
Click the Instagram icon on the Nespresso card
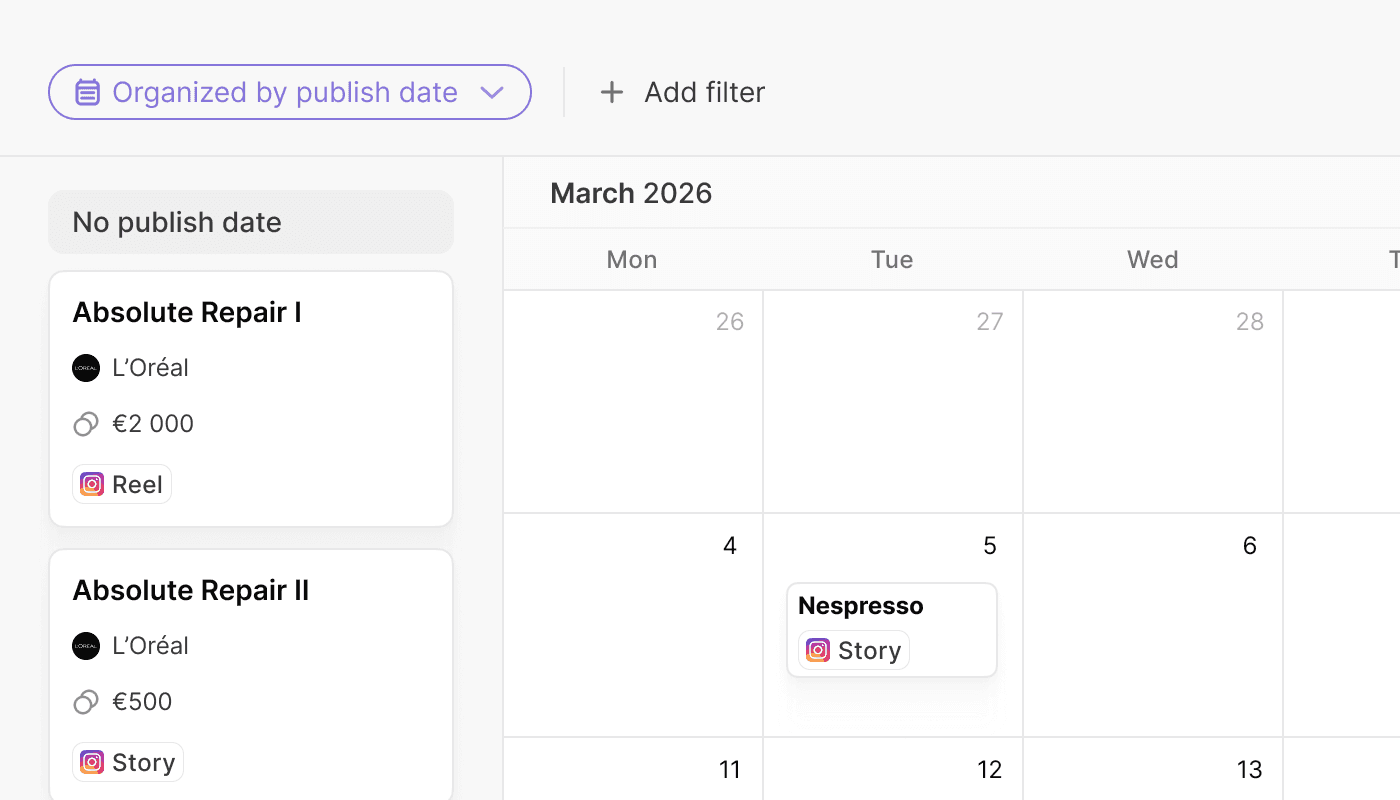pyautogui.click(x=818, y=650)
